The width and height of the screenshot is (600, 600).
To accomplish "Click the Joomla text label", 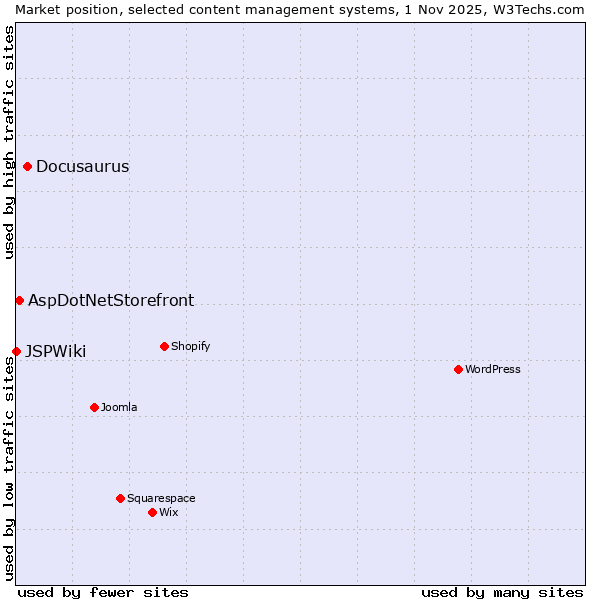I will click(x=119, y=407).
